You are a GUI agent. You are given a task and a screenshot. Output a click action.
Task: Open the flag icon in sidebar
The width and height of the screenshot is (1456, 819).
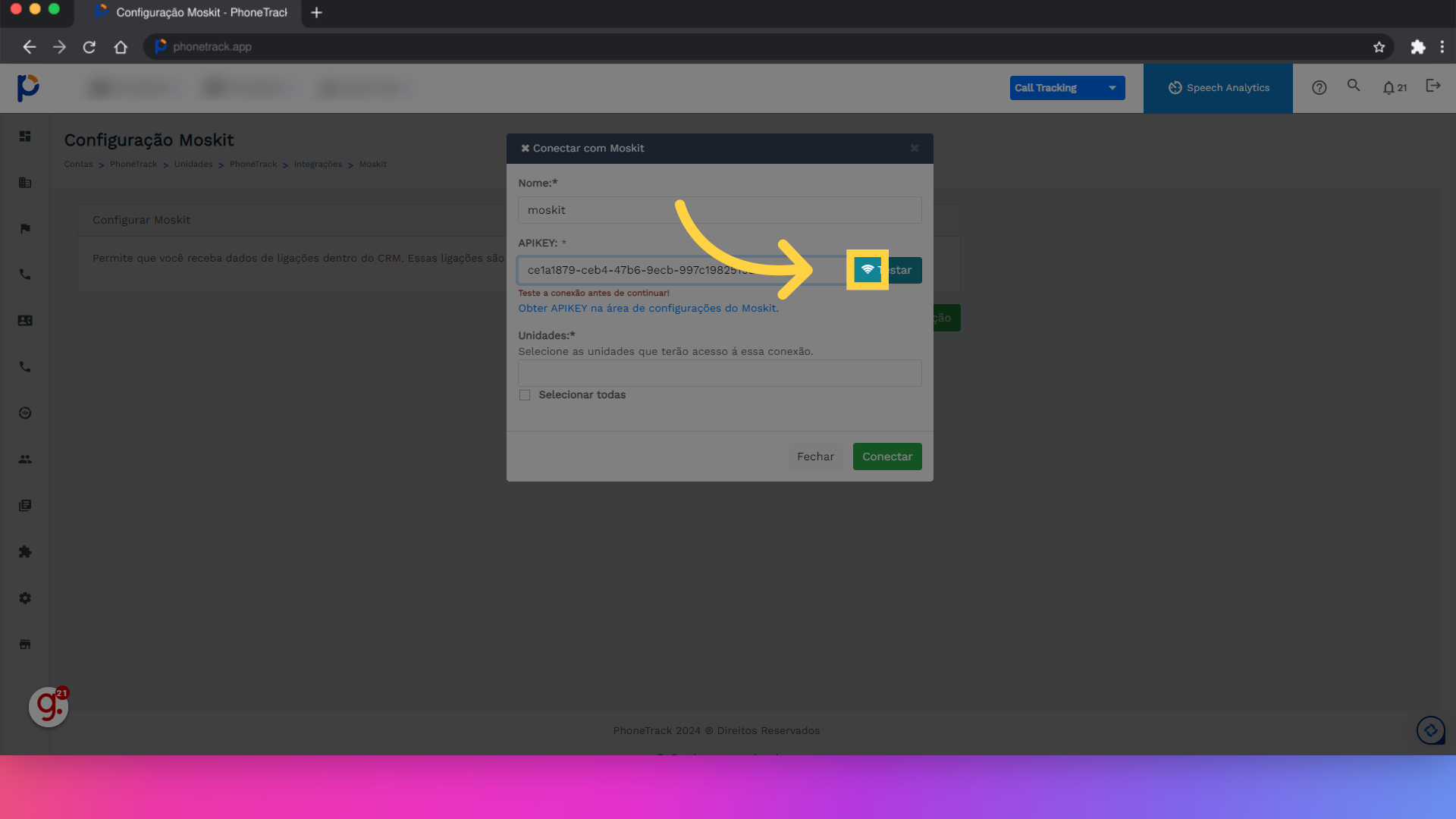click(25, 229)
